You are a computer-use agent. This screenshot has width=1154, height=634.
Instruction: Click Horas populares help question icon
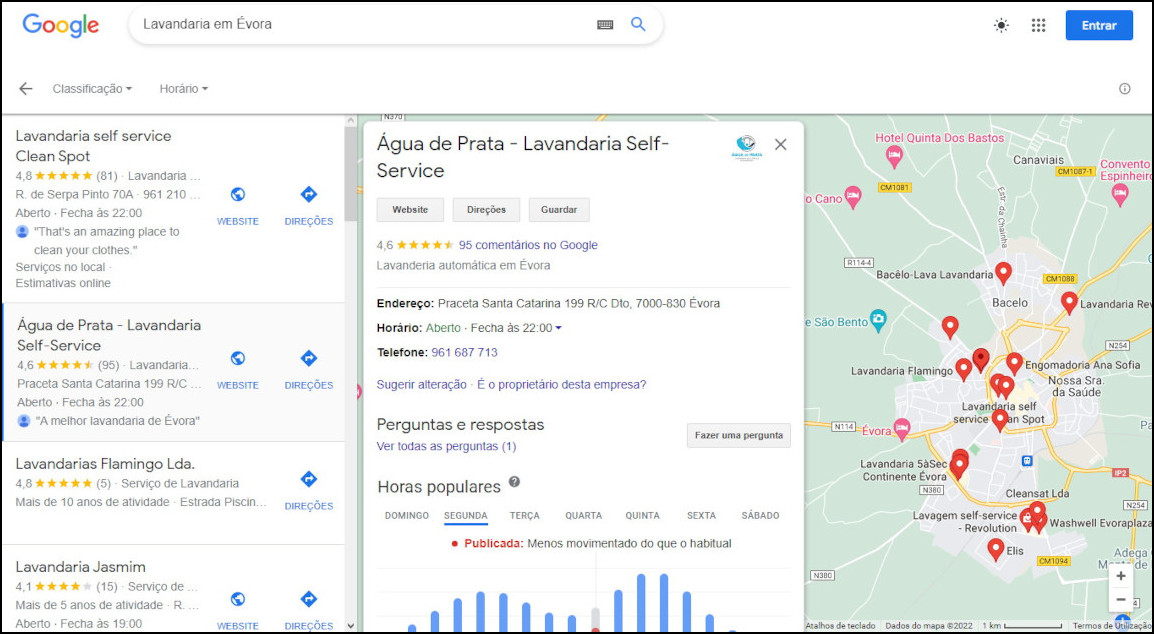pos(514,482)
